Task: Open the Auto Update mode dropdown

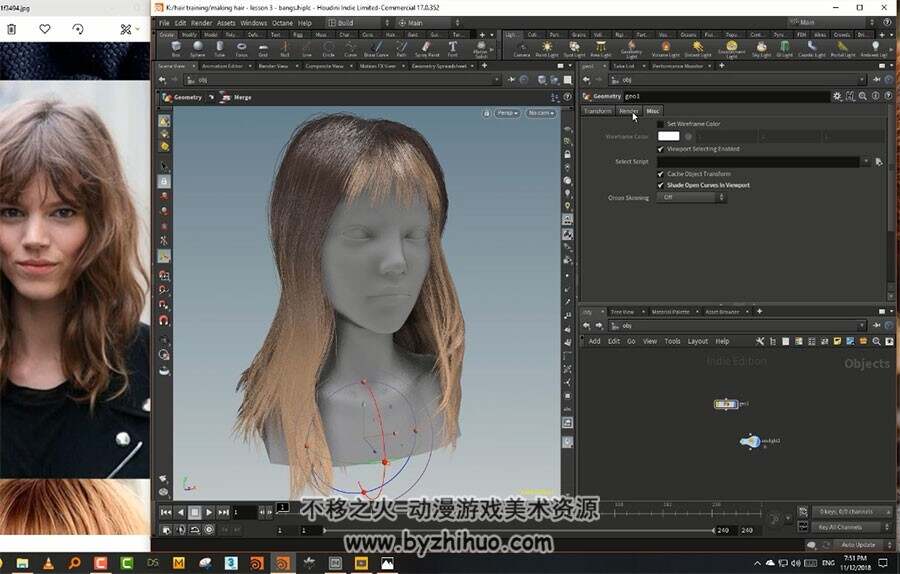Action: [863, 545]
